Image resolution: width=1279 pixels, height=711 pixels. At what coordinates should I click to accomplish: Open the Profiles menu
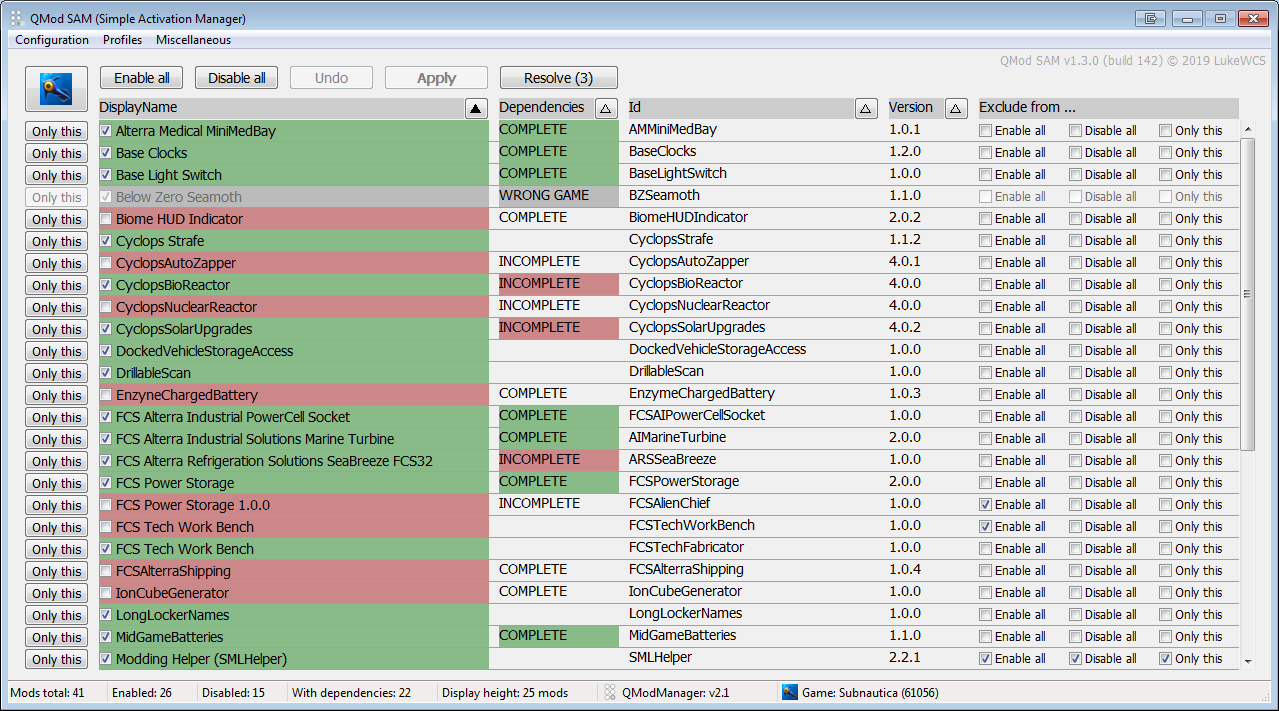[122, 40]
